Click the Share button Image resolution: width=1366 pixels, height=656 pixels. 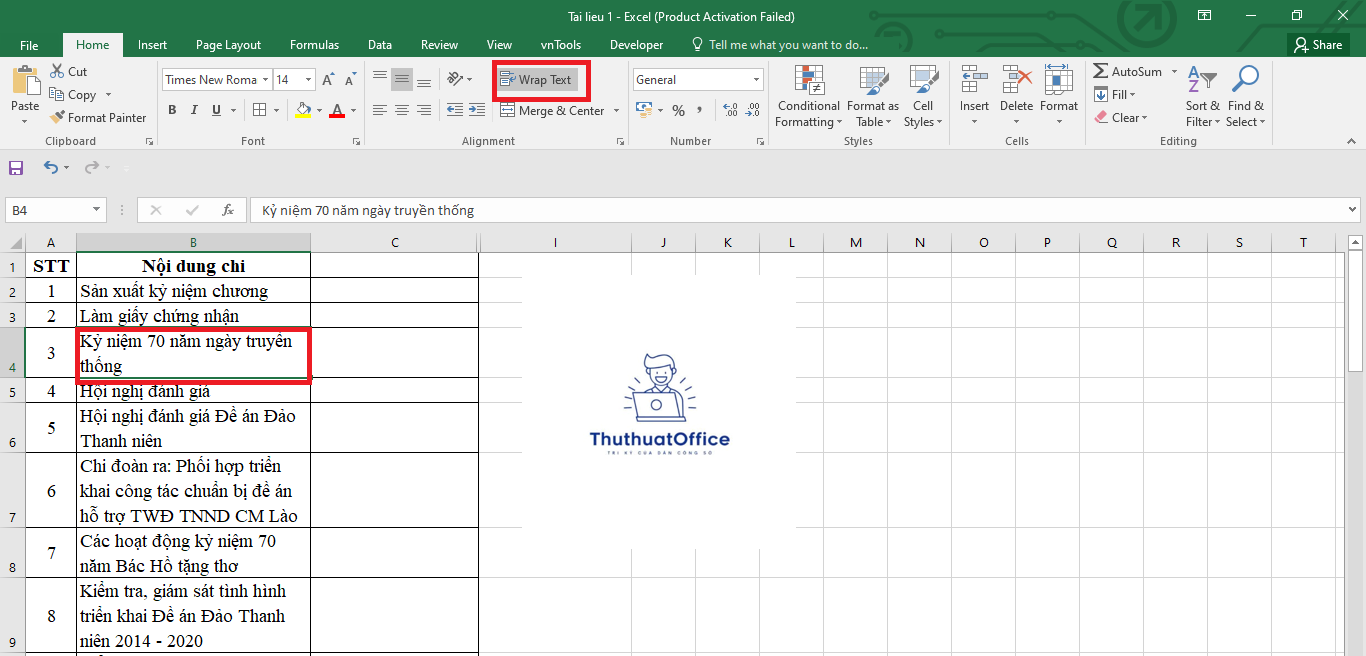pos(1317,45)
